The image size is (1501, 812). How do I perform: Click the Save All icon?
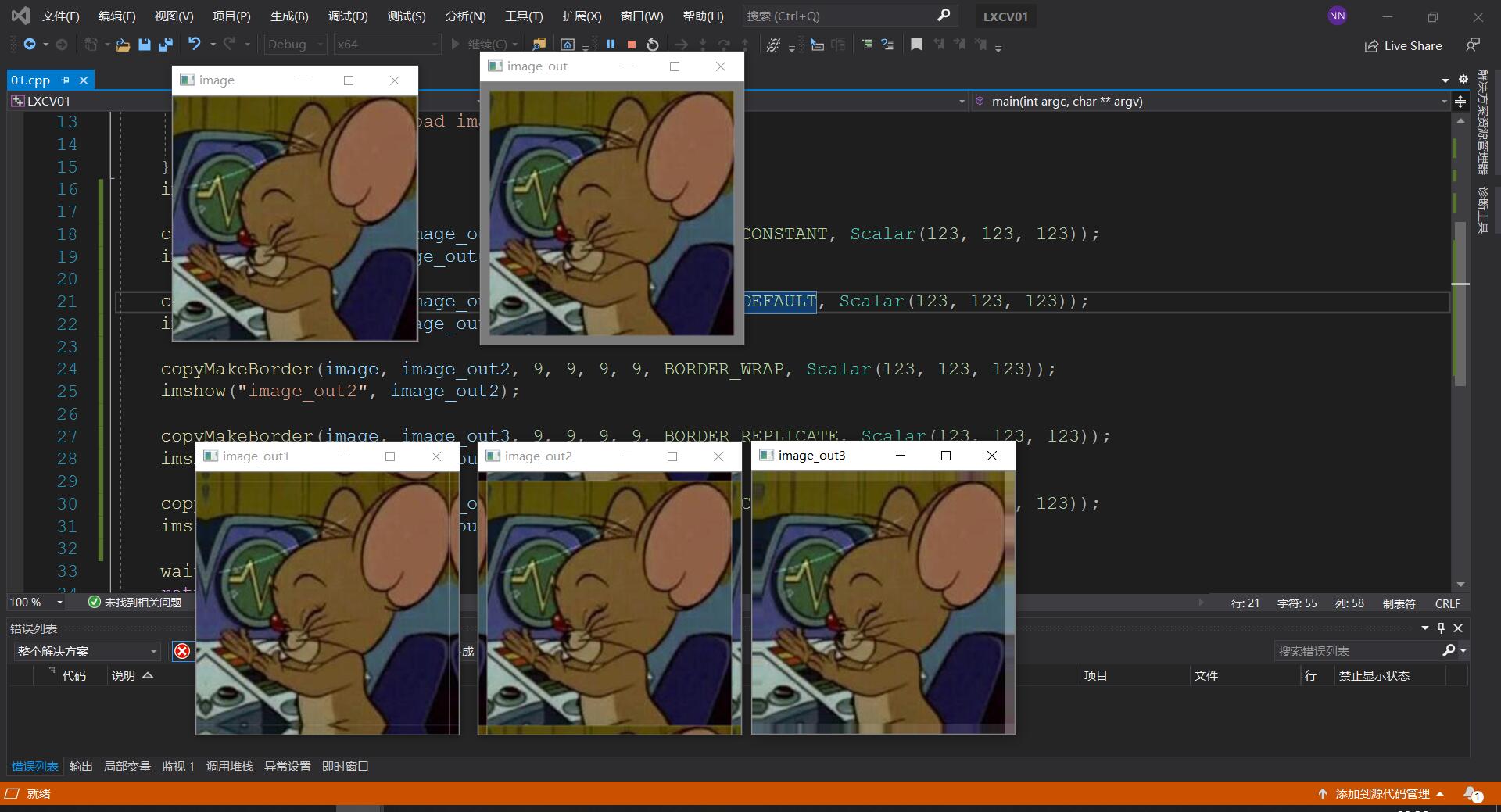[x=165, y=45]
